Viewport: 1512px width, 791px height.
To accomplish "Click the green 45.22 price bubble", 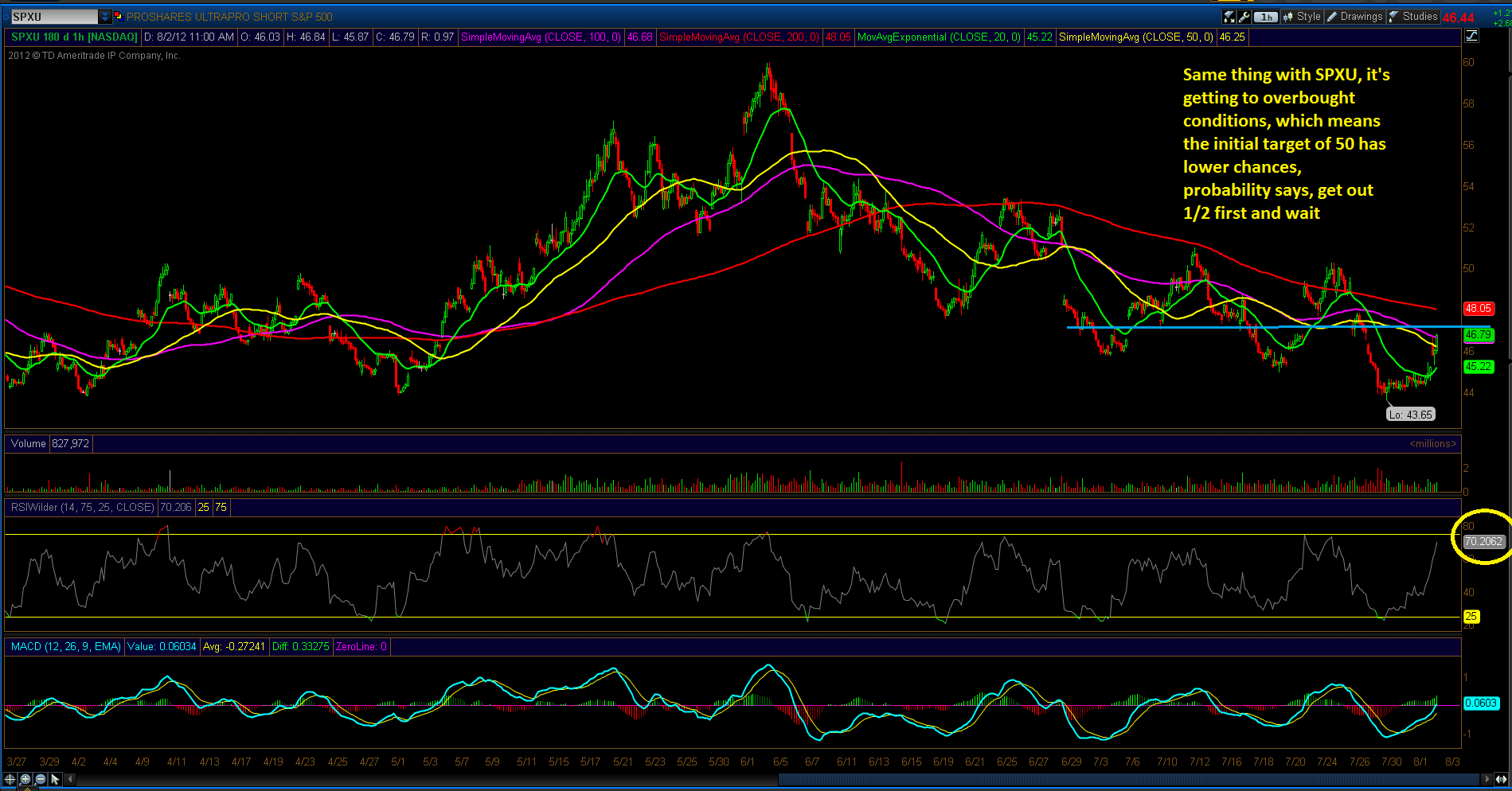I will 1479,366.
